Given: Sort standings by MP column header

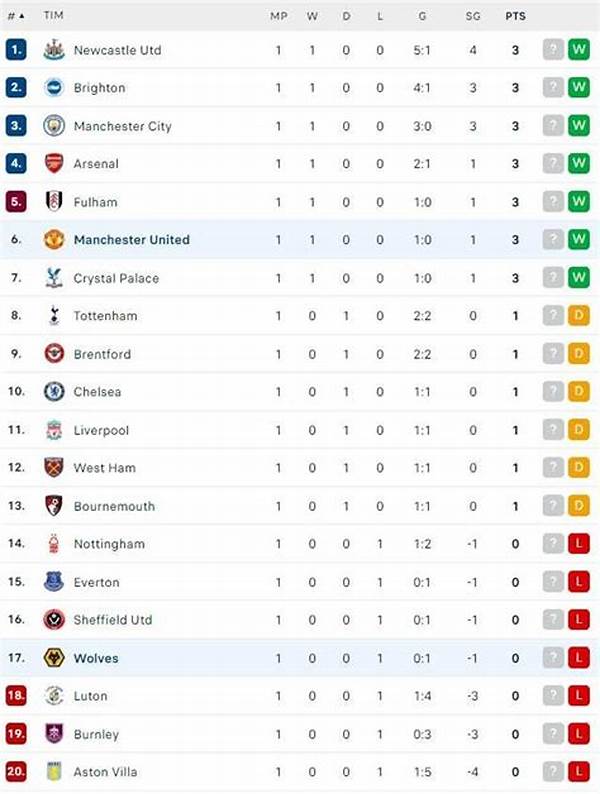Looking at the screenshot, I should (279, 17).
